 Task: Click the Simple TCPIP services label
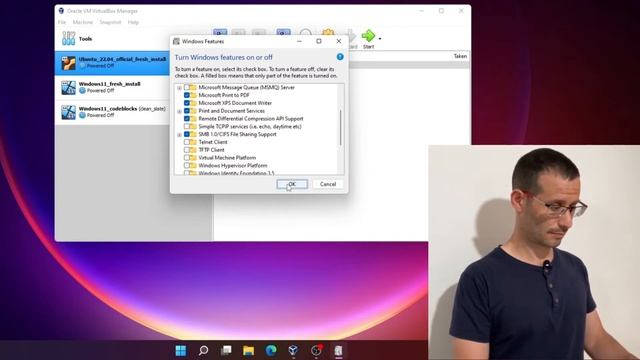250,127
